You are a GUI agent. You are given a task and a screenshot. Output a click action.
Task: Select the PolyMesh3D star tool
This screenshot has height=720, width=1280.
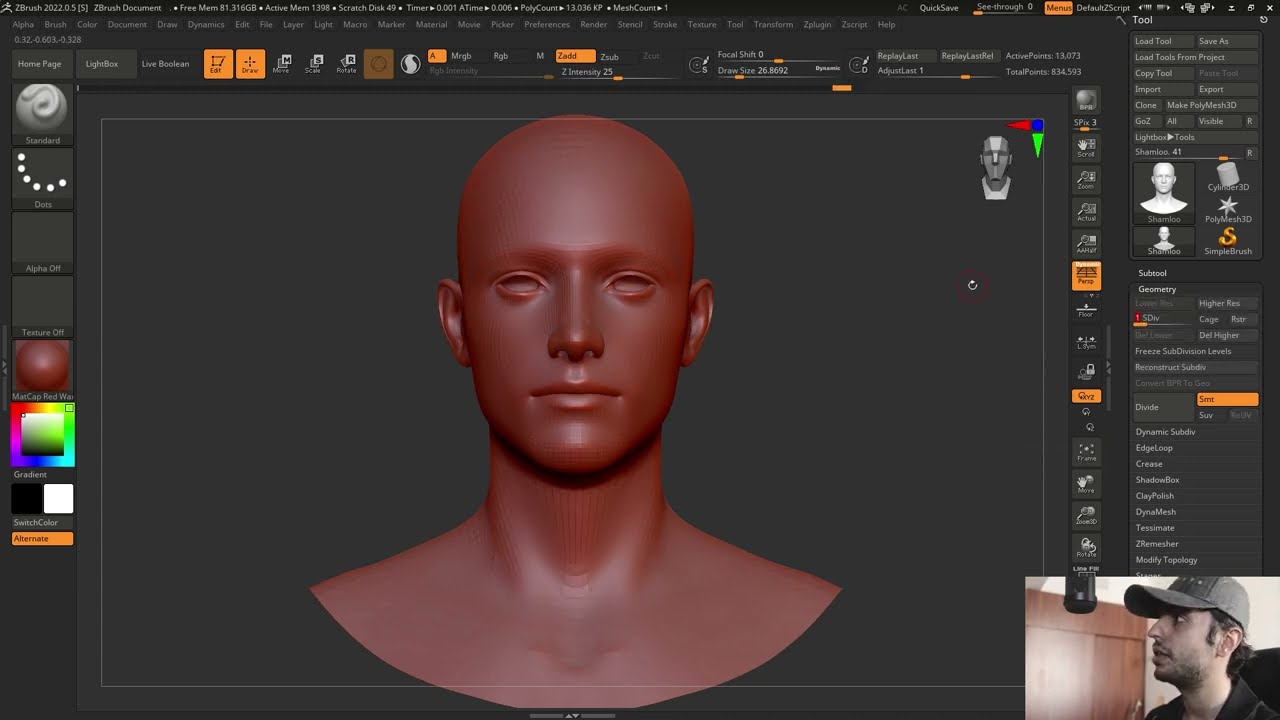(1228, 210)
